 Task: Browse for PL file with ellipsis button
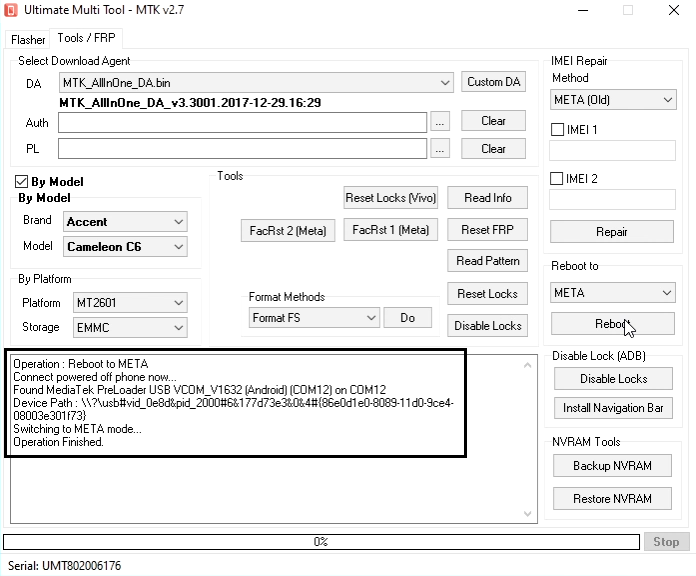(439, 149)
